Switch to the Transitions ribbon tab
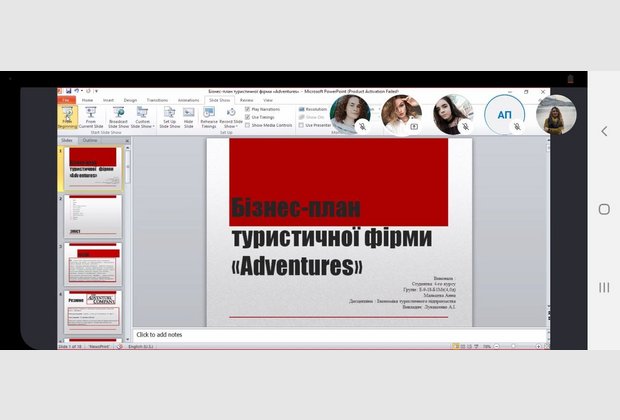The width and height of the screenshot is (620, 420). 157,100
